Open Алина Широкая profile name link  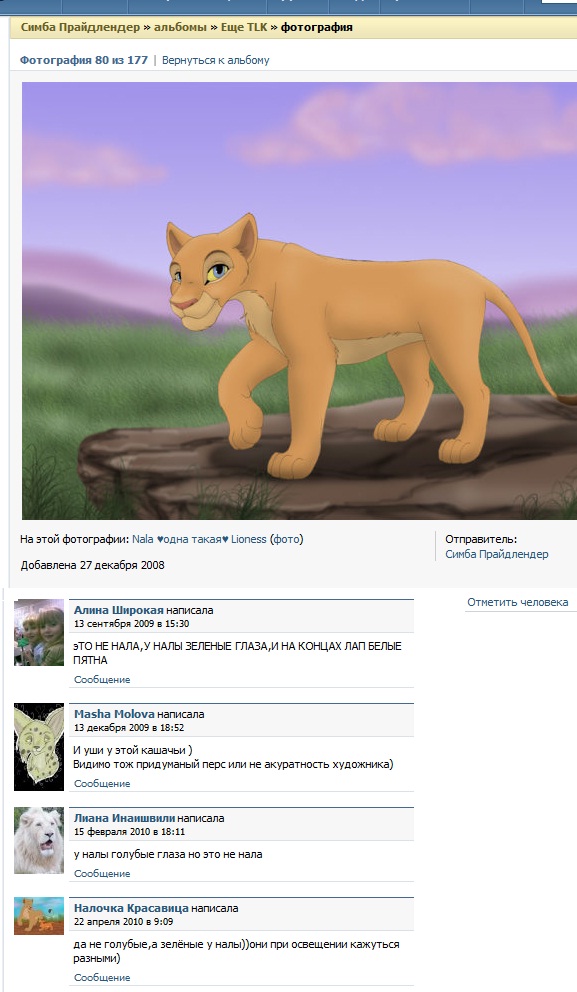pyautogui.click(x=119, y=611)
